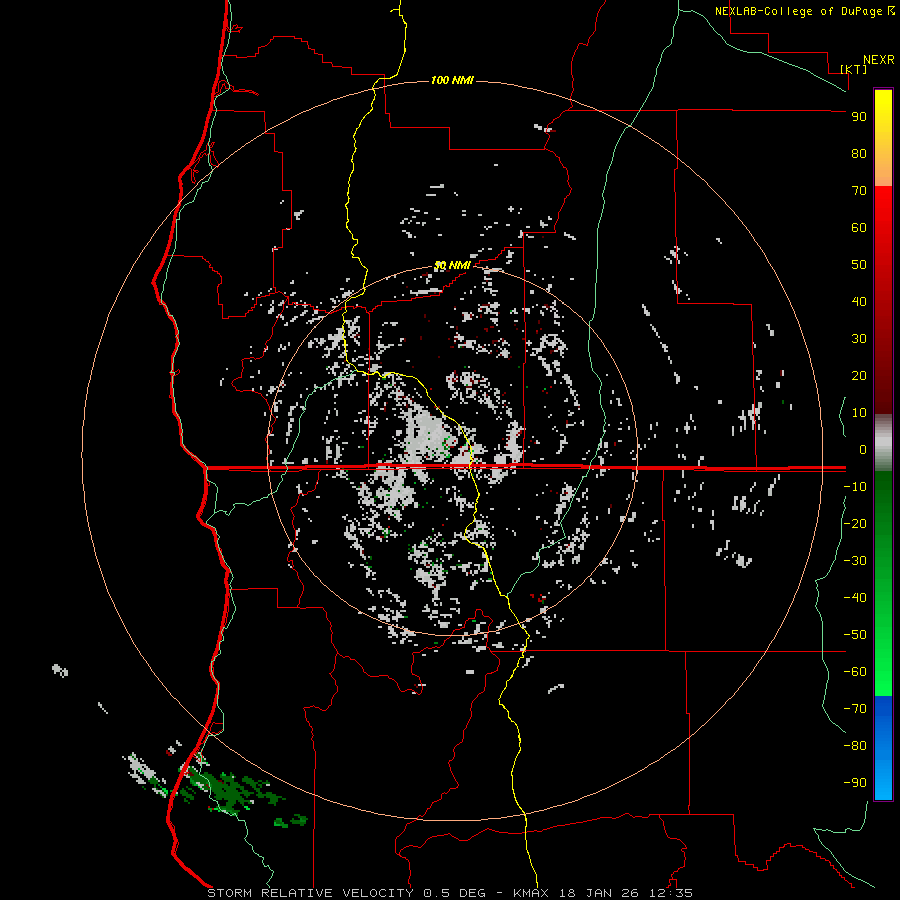Click the "KMAX 18 JAN 26 12:35" timestamp
This screenshot has height=900, width=900.
point(603,893)
